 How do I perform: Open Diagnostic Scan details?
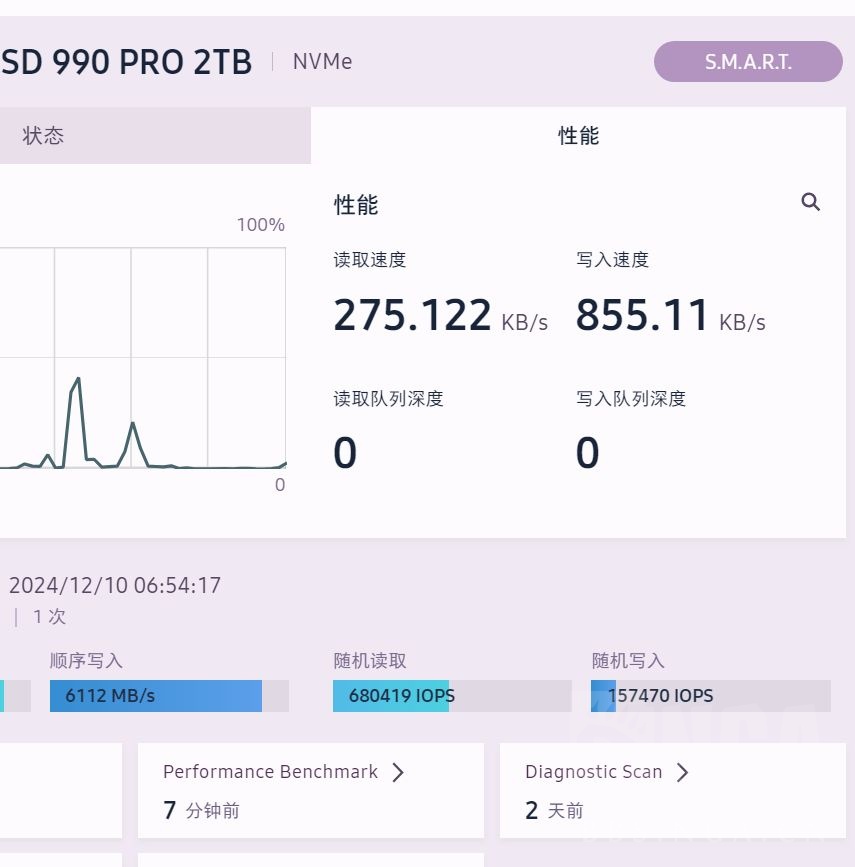pos(593,772)
